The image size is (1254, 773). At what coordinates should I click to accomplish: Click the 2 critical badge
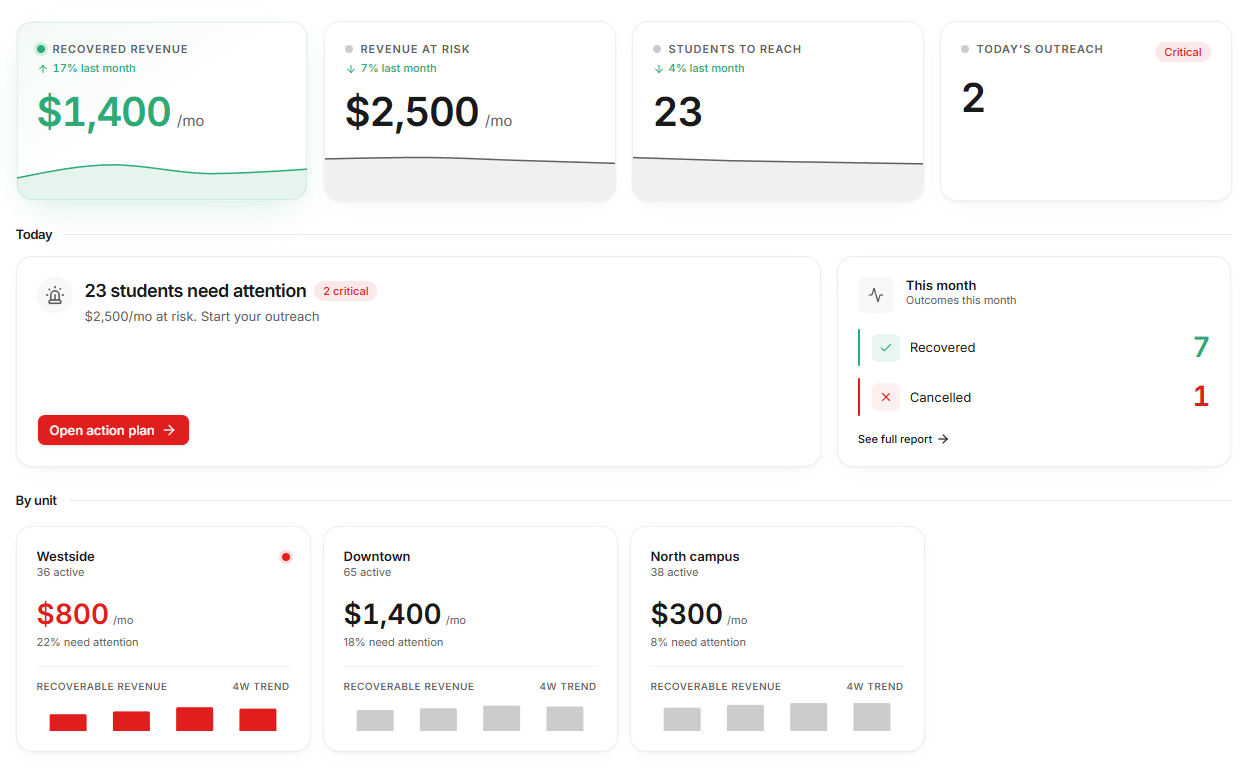(x=345, y=291)
